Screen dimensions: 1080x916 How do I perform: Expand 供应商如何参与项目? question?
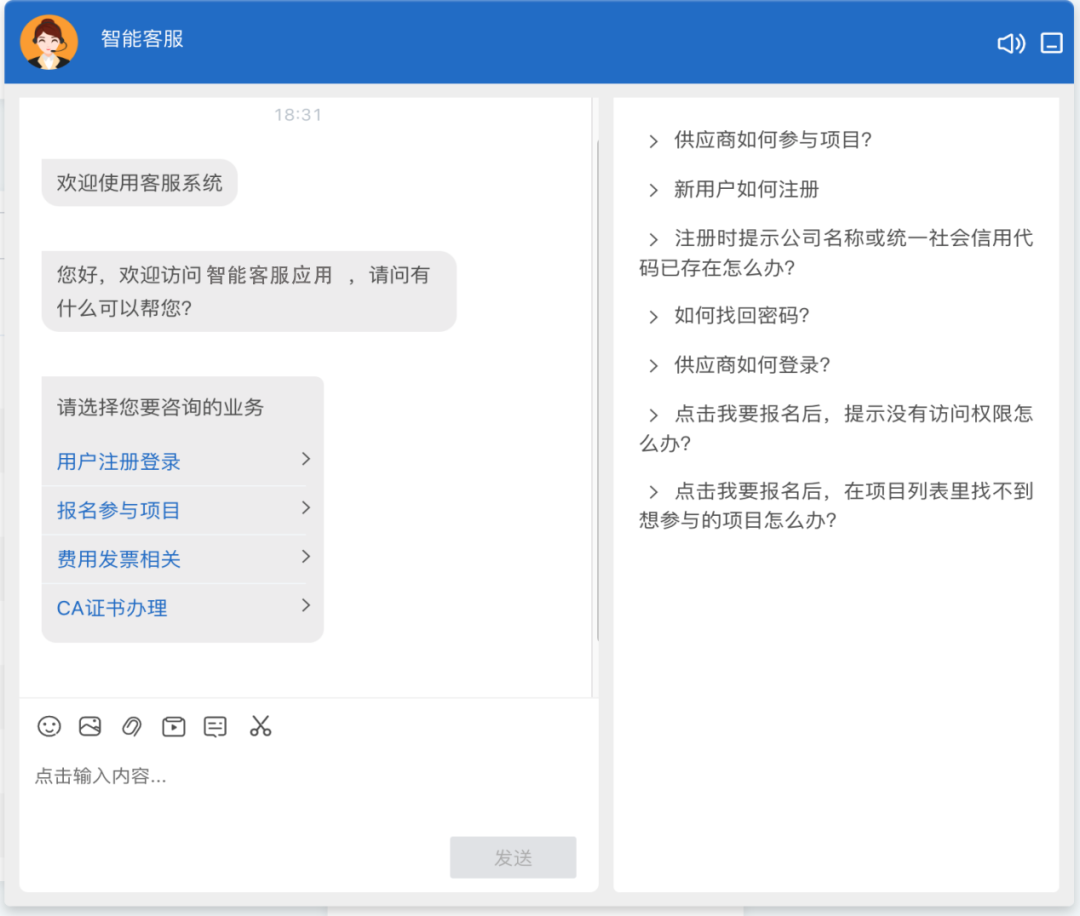pyautogui.click(x=772, y=140)
